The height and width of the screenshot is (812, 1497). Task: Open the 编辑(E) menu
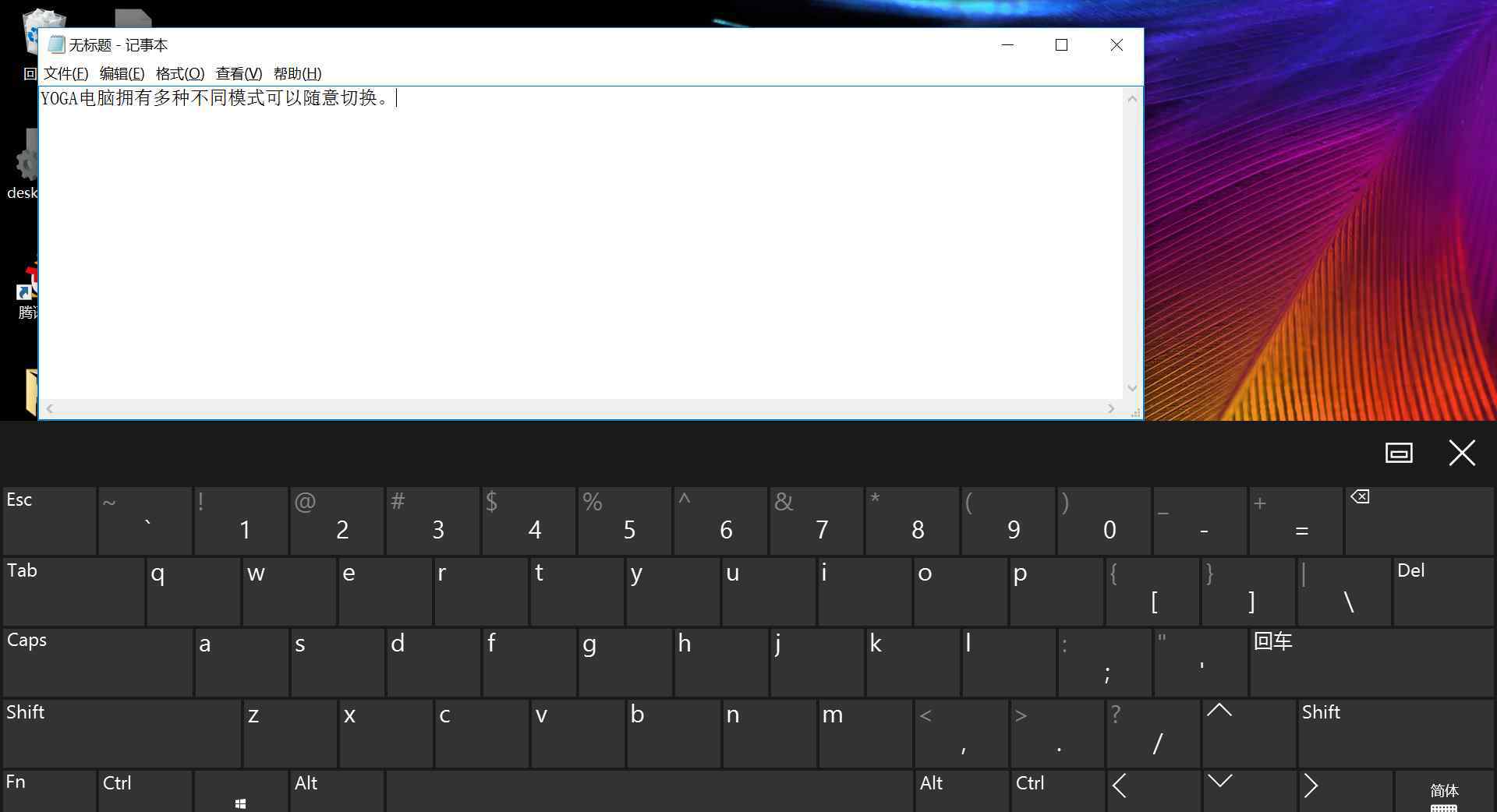pyautogui.click(x=122, y=73)
